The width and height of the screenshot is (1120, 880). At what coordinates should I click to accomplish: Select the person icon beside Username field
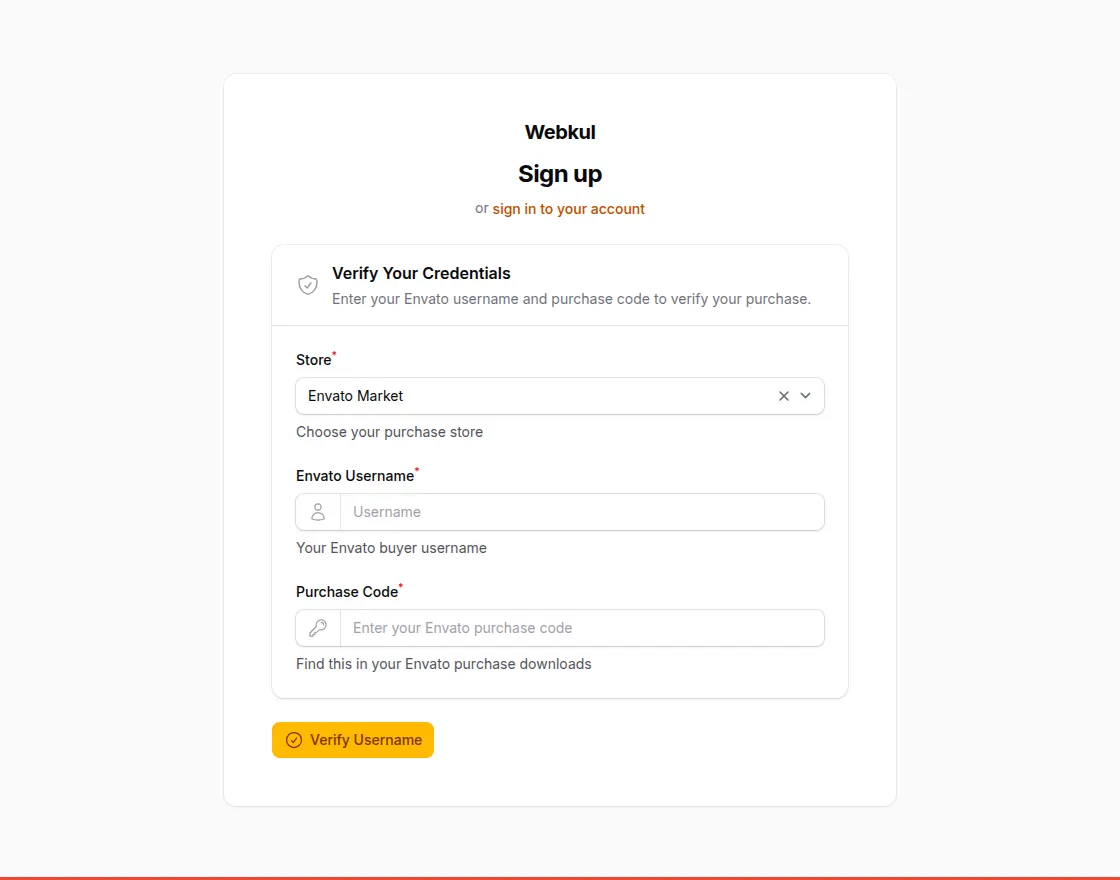click(x=317, y=511)
